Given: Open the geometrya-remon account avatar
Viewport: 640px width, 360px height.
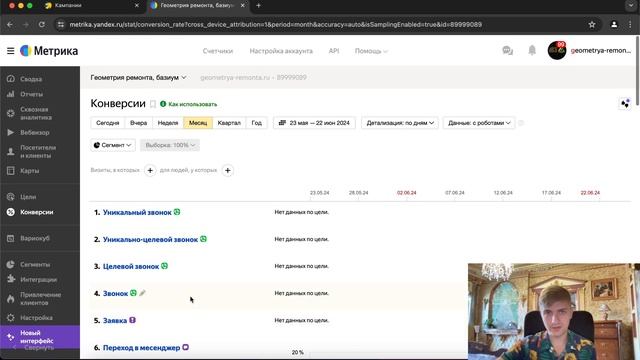Looking at the screenshot, I should point(557,51).
